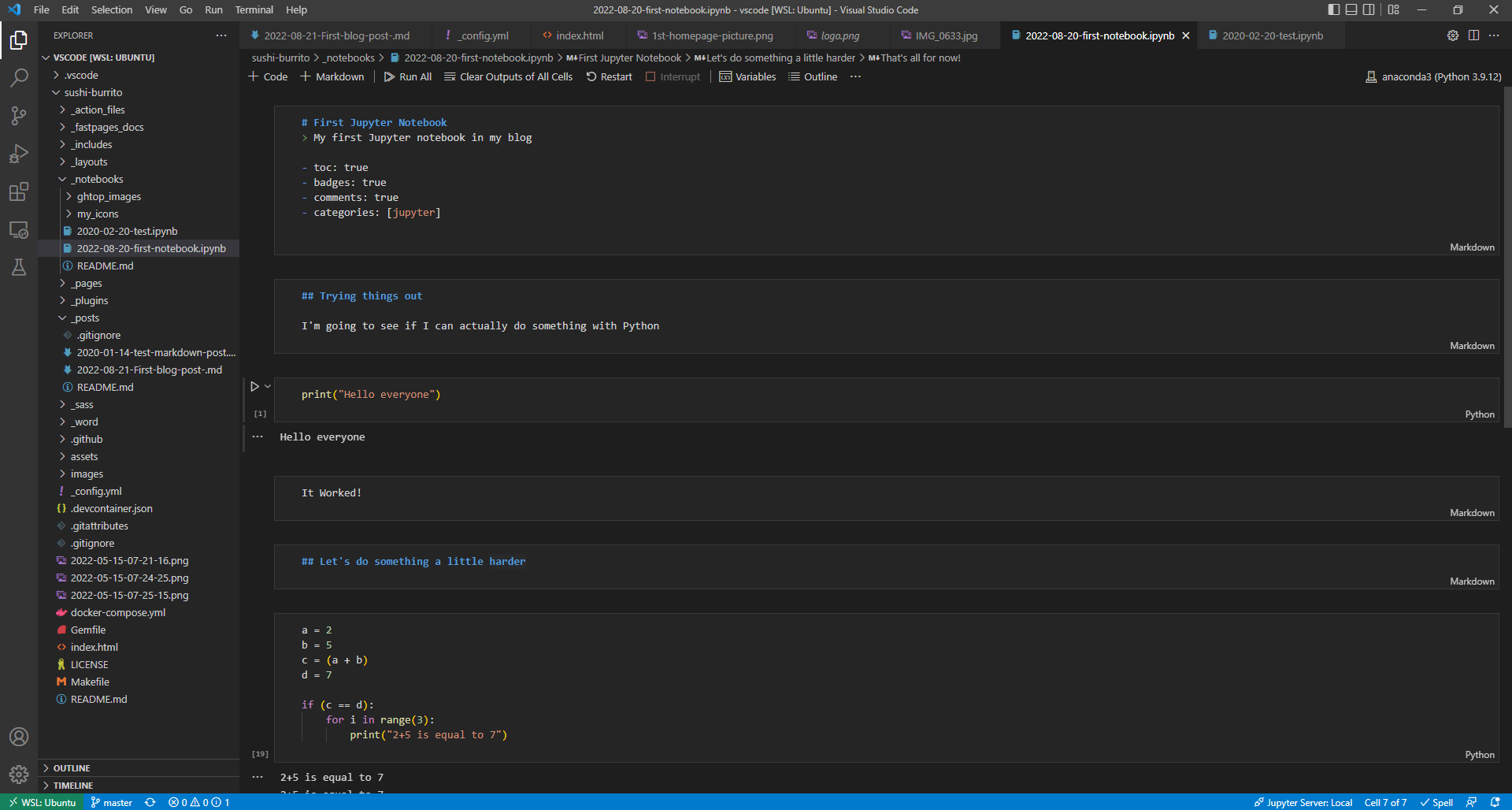Close the 2022-08-20-first-notebook.ipynb tab
The height and width of the screenshot is (810, 1512).
(x=1186, y=35)
